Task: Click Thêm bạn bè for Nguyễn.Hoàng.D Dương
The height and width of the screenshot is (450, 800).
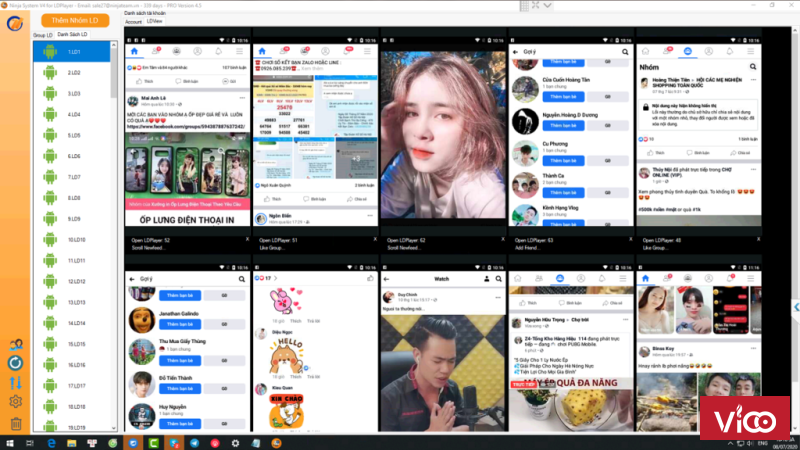Action: pyautogui.click(x=563, y=126)
